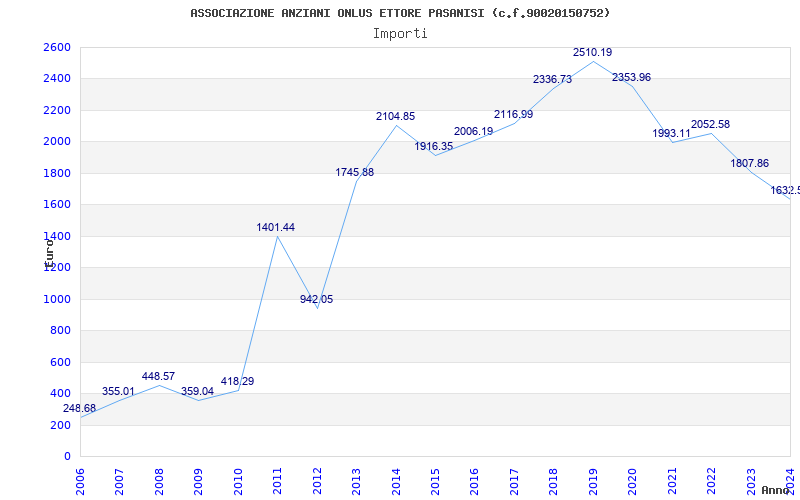This screenshot has height=500, width=800.
Task: Select data label 1916.35
Action: click(434, 146)
